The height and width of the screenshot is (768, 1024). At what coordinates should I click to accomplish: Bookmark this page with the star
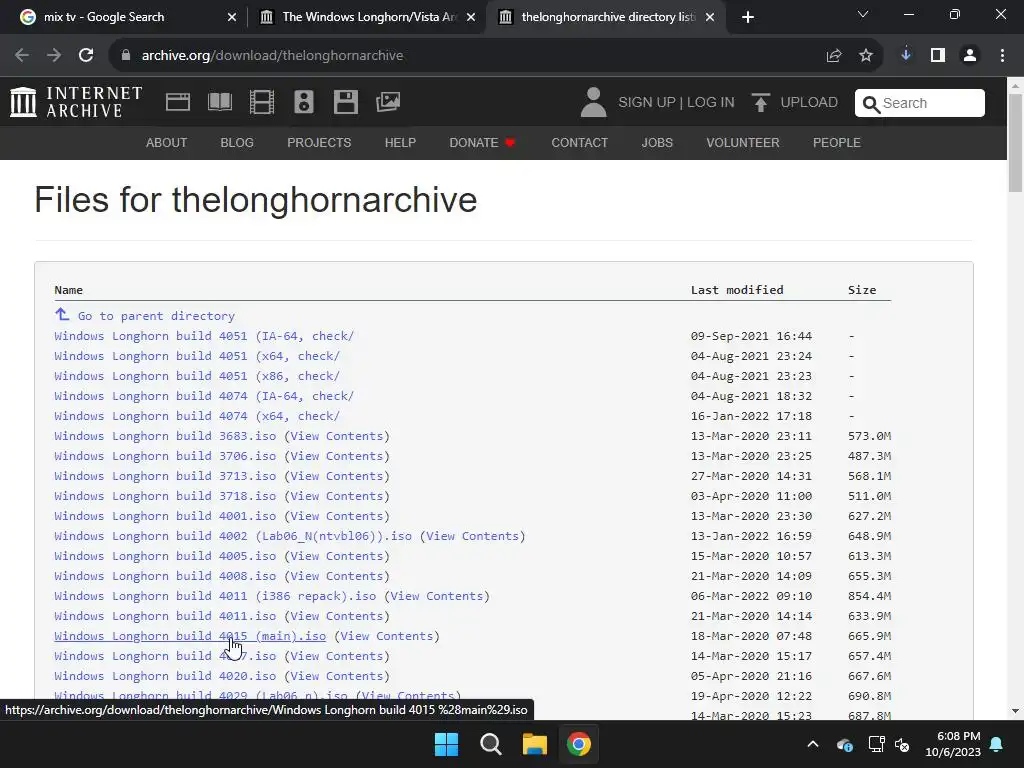(866, 56)
